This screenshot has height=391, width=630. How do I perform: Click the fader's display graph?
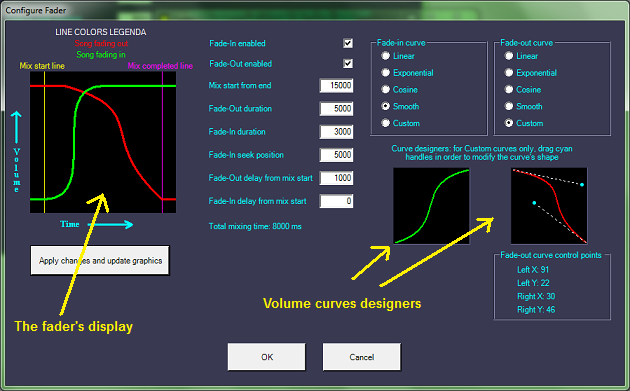(x=103, y=142)
